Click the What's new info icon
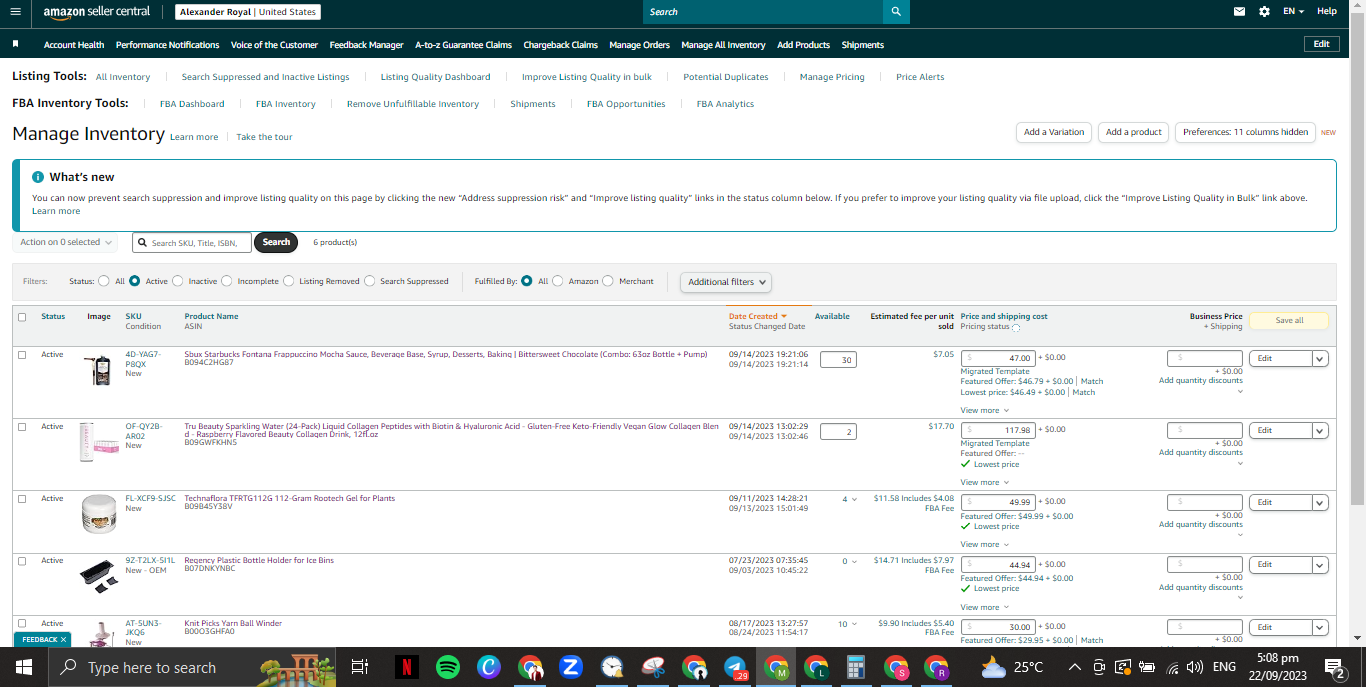The image size is (1366, 687). point(38,177)
